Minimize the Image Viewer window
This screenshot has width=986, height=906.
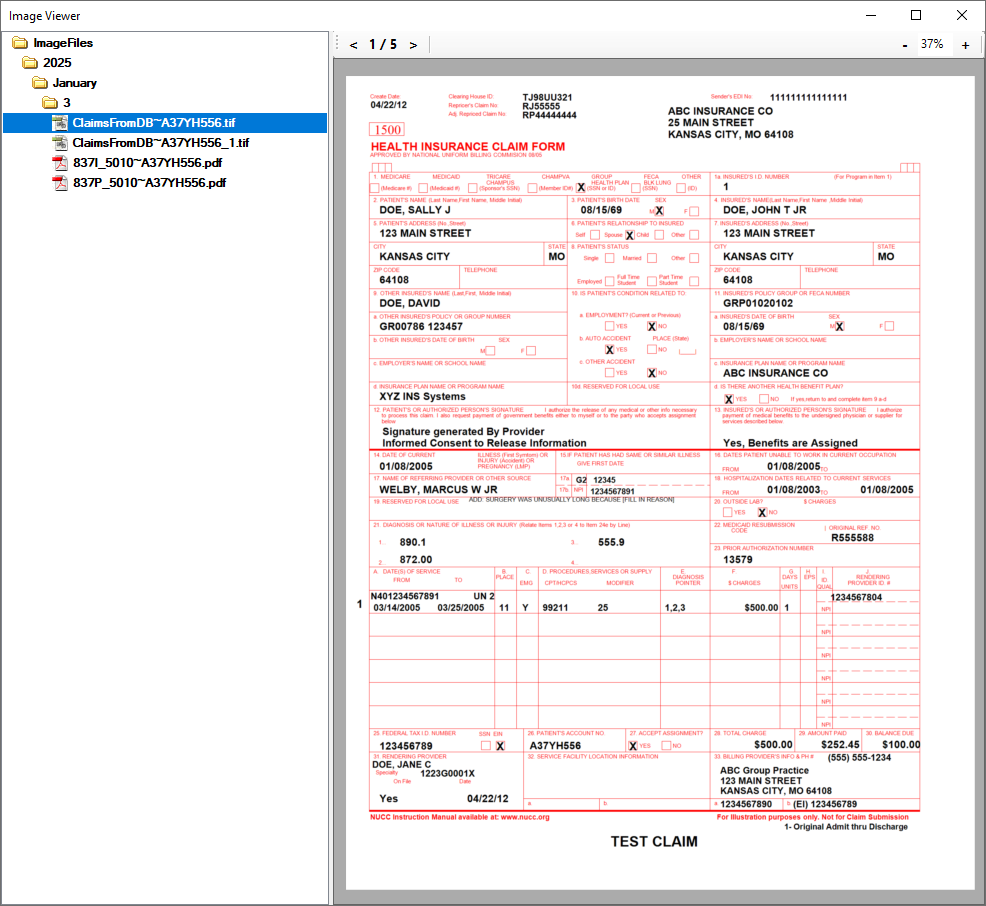(x=871, y=15)
